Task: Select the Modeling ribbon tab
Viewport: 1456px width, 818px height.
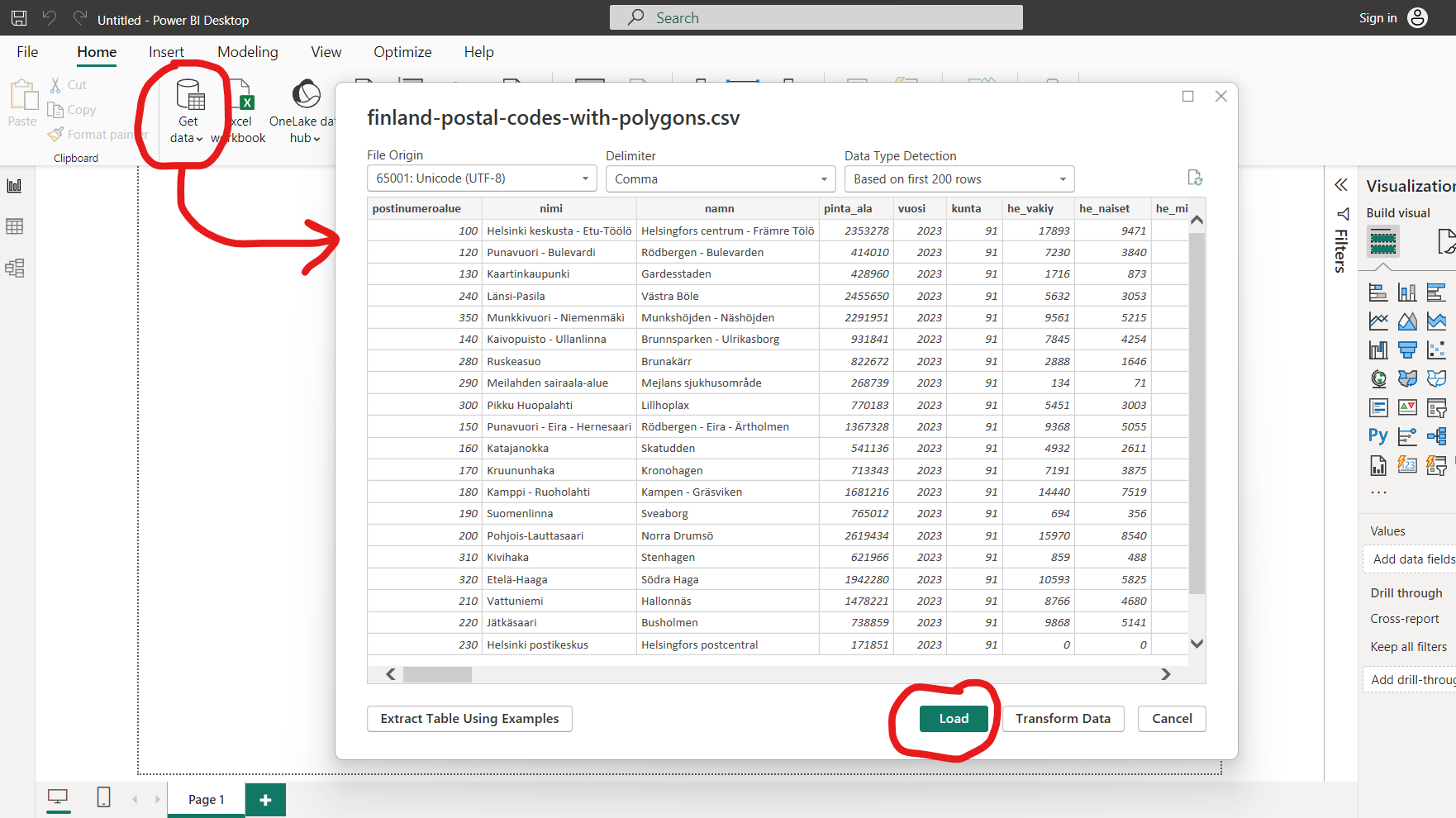Action: tap(248, 52)
